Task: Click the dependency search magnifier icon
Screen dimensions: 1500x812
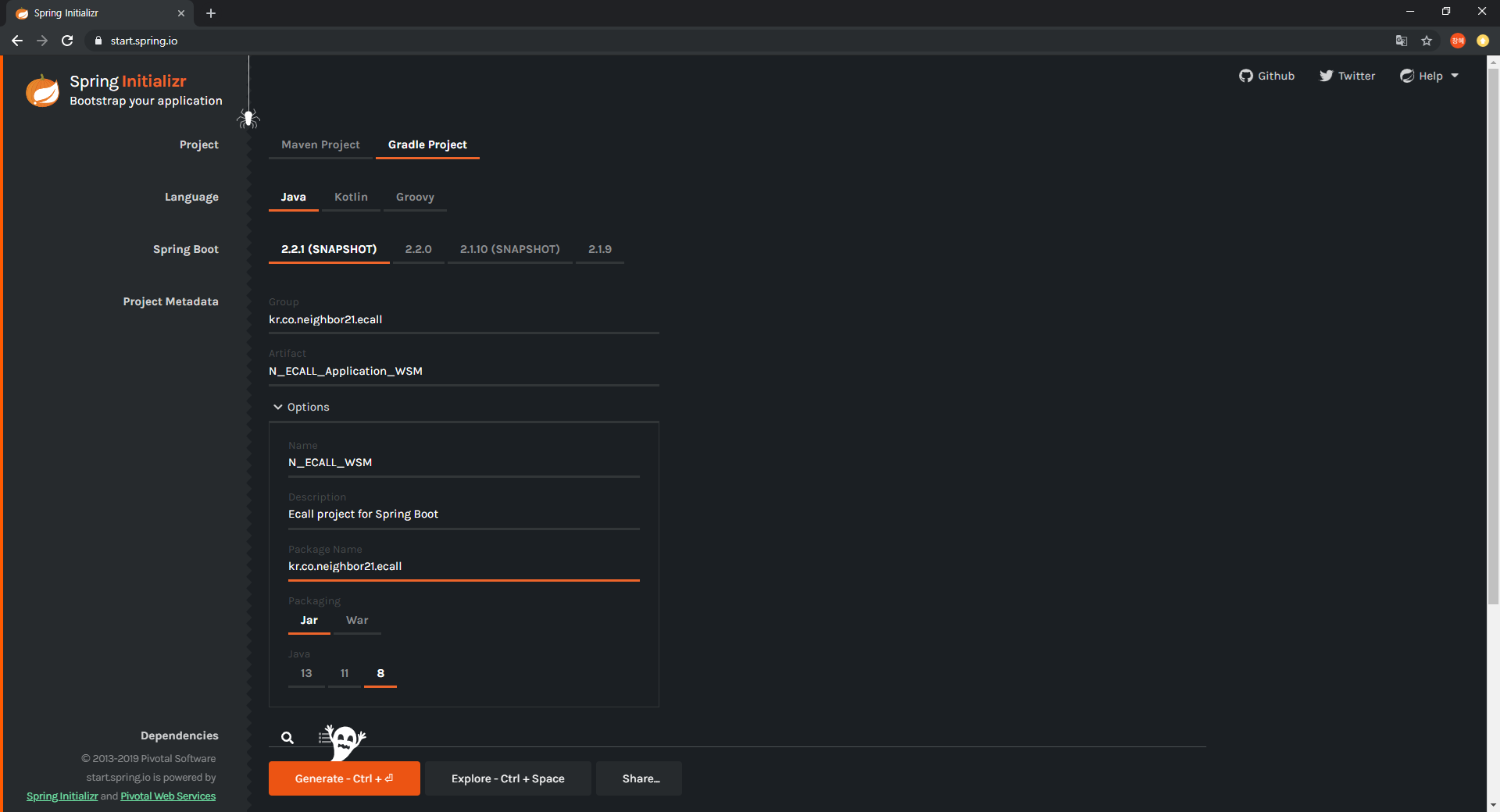Action: (x=287, y=737)
